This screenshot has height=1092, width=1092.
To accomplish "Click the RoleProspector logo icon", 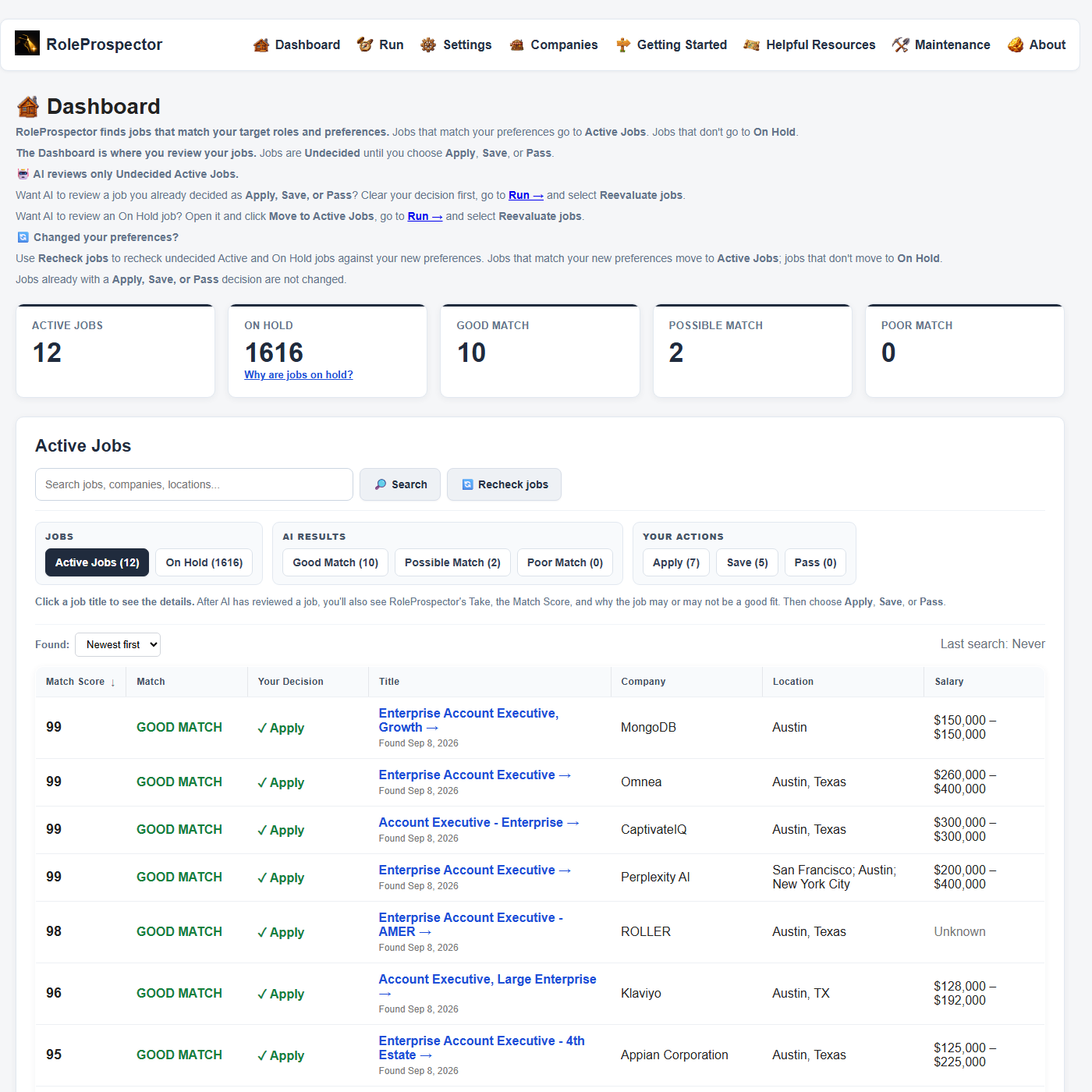I will tap(27, 43).
